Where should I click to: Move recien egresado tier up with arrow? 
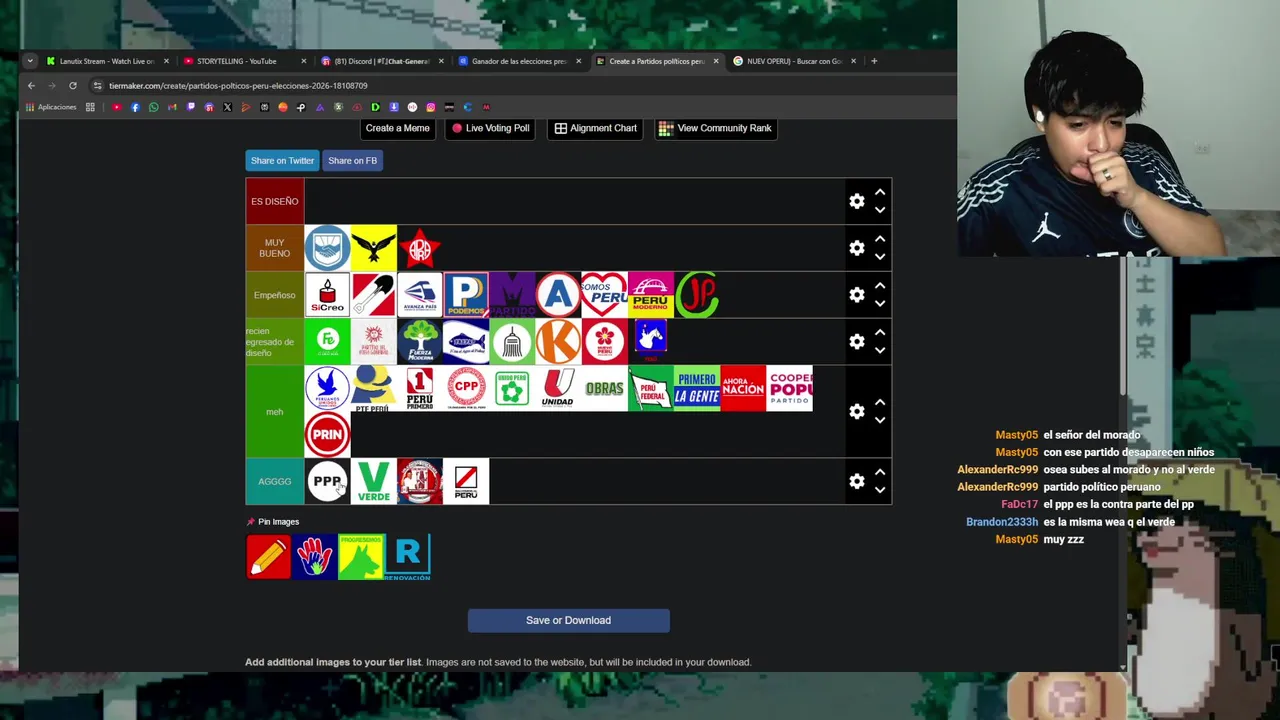click(880, 333)
